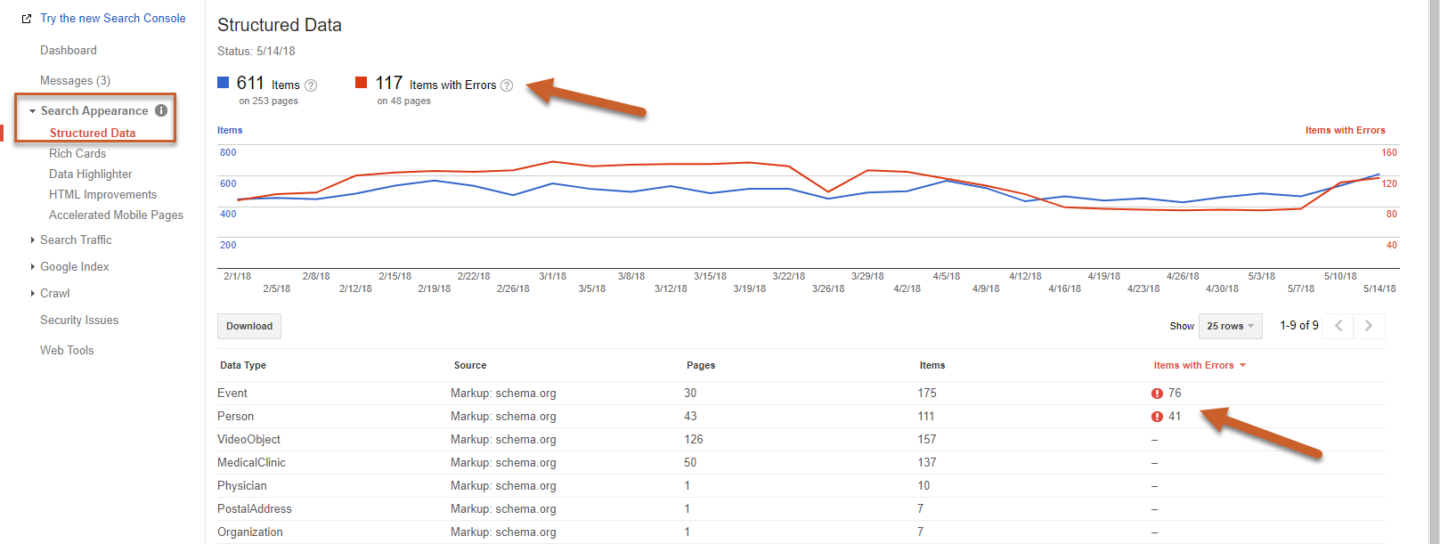Click the red error icon in Person row

(1157, 417)
